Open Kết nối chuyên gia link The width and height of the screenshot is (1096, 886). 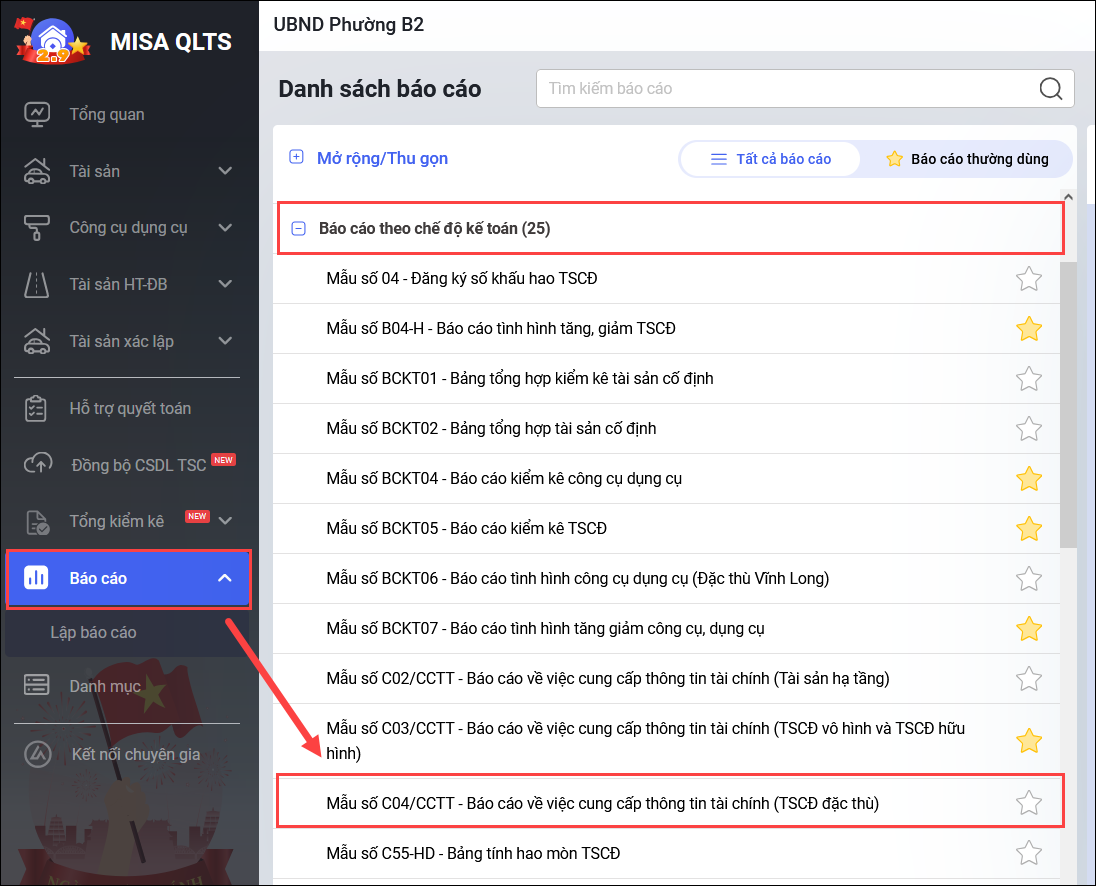[136, 754]
